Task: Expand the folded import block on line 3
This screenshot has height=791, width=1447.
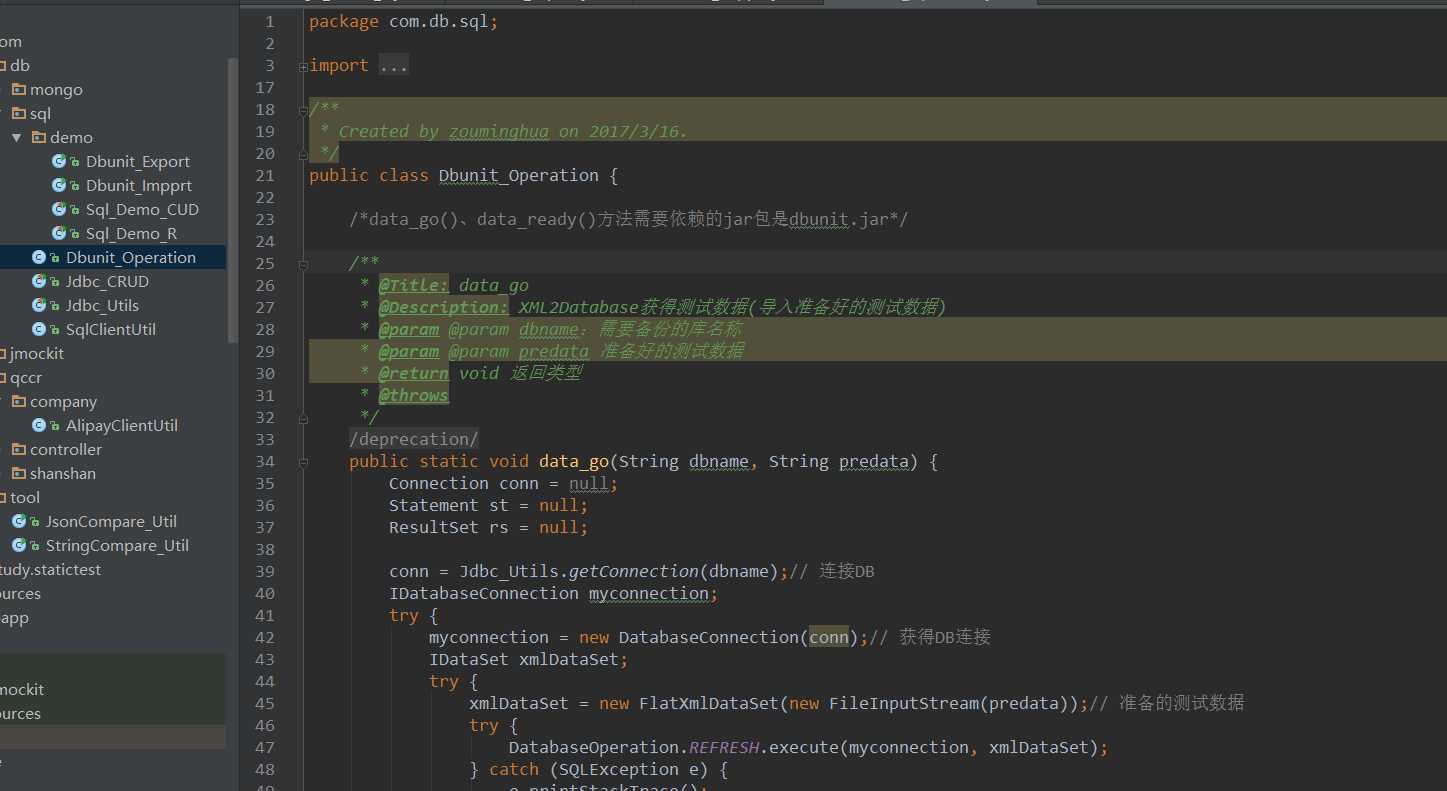Action: [303, 66]
